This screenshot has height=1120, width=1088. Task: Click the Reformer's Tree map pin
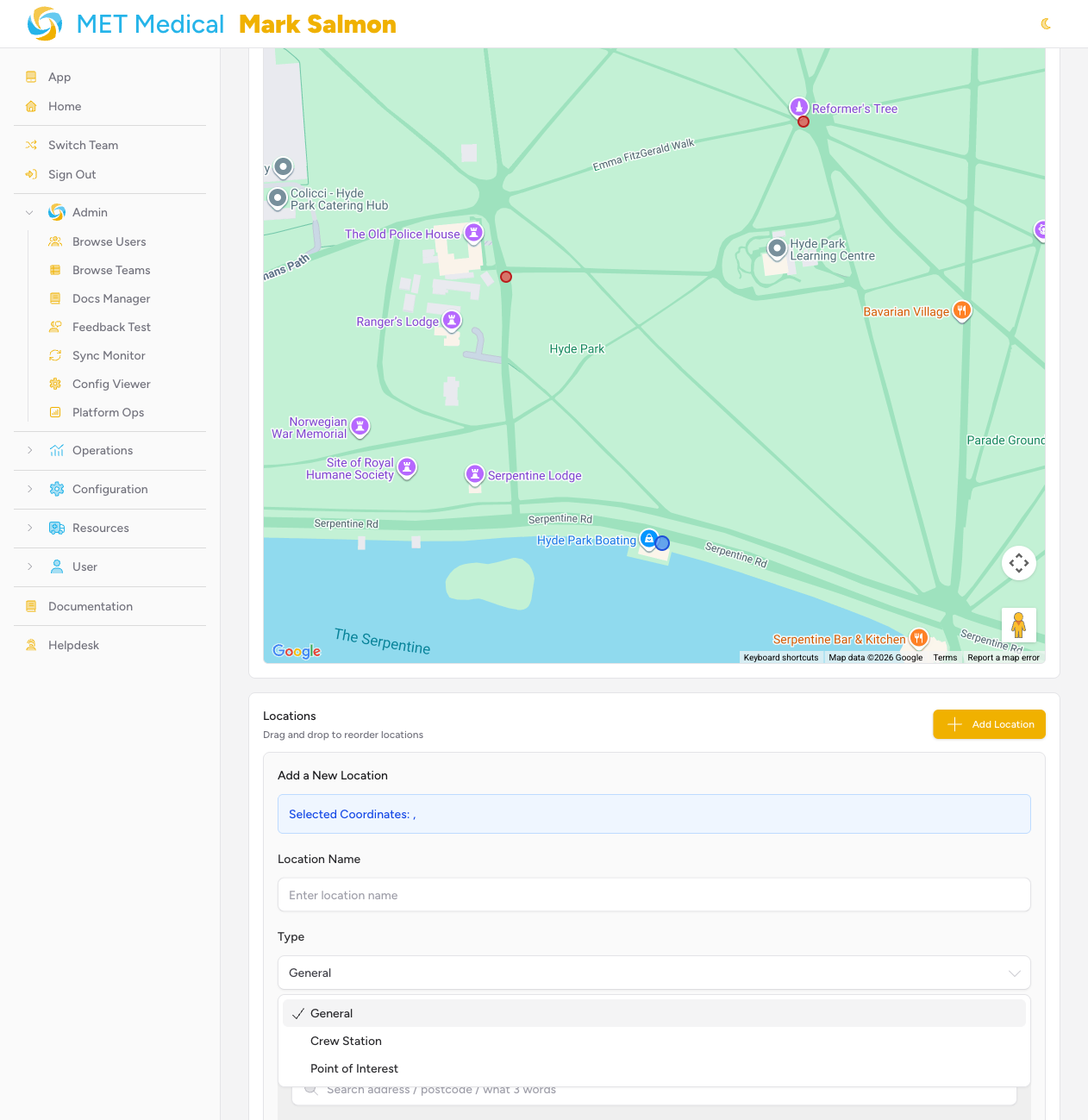tap(799, 107)
